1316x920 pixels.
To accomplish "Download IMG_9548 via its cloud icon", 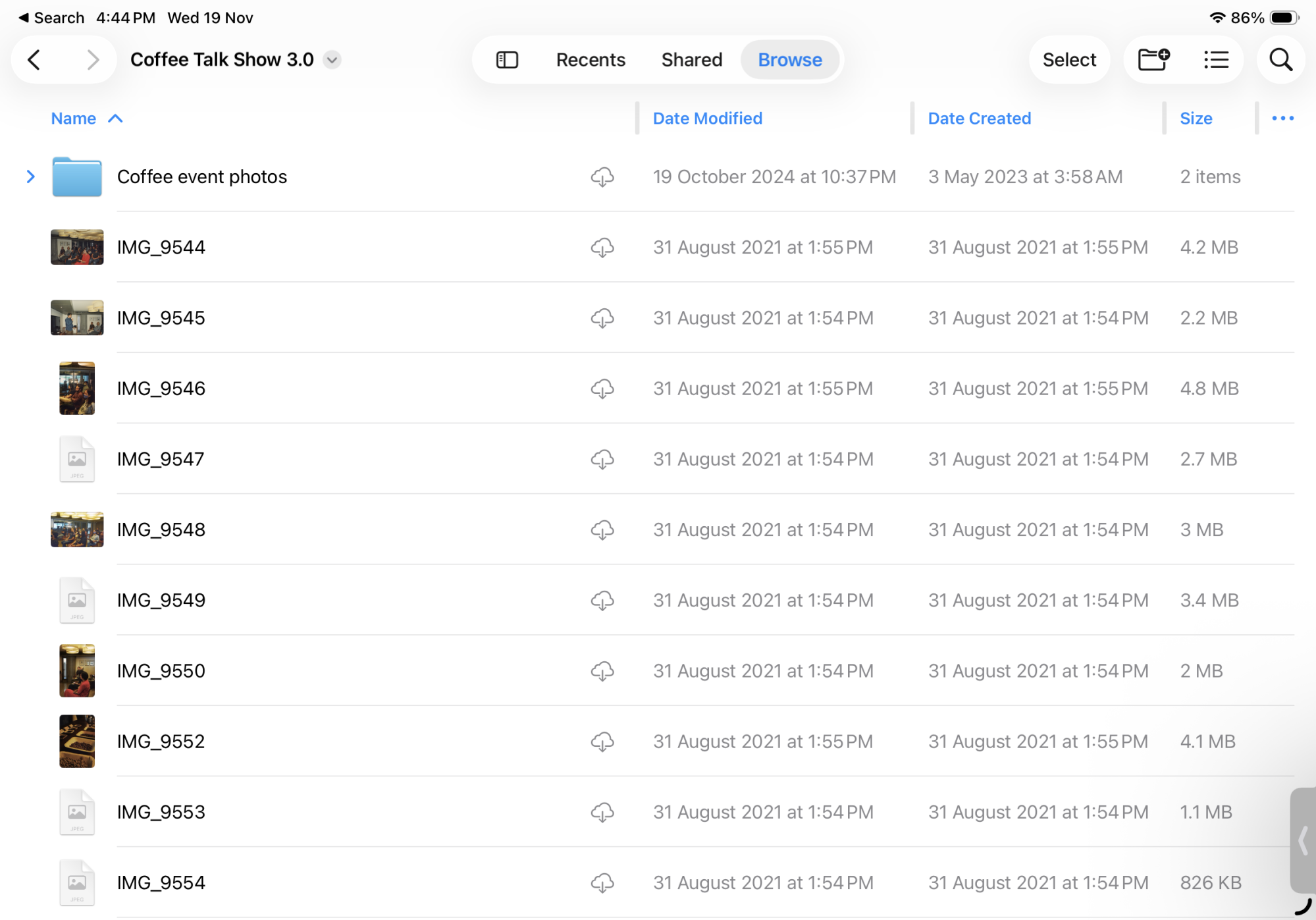I will click(x=602, y=530).
